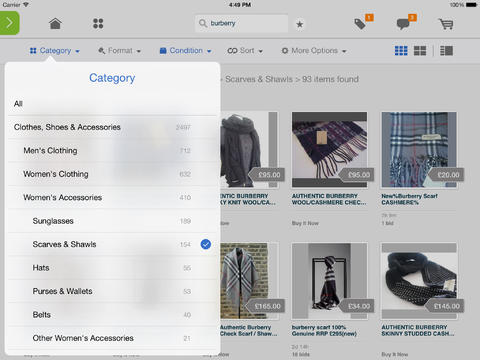Select Women's Accessories category
This screenshot has width=480, height=360.
(x=112, y=197)
